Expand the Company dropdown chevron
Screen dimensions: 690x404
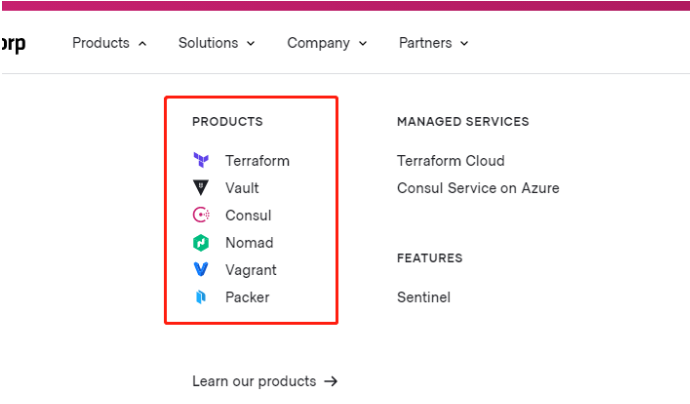363,44
